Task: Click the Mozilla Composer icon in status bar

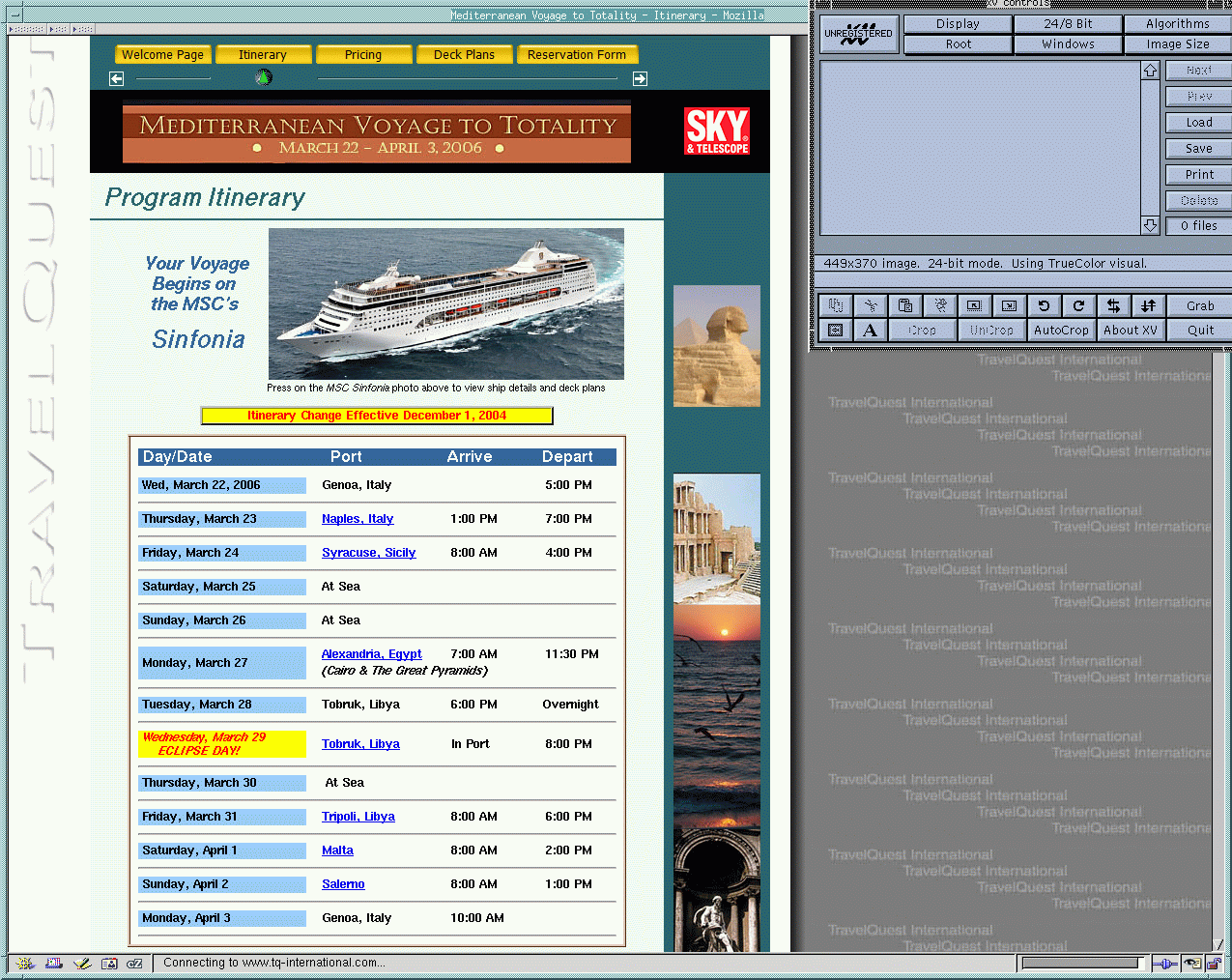Action: coord(82,963)
